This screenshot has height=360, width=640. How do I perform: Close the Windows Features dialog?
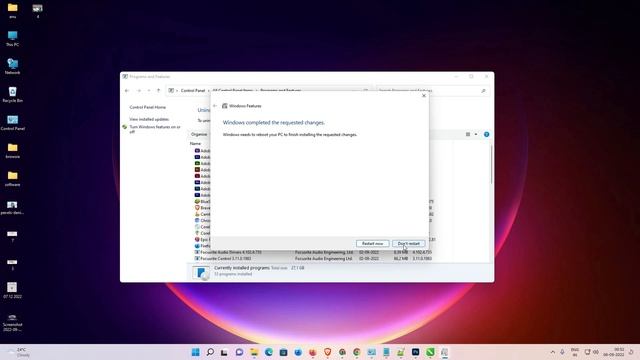click(x=424, y=96)
